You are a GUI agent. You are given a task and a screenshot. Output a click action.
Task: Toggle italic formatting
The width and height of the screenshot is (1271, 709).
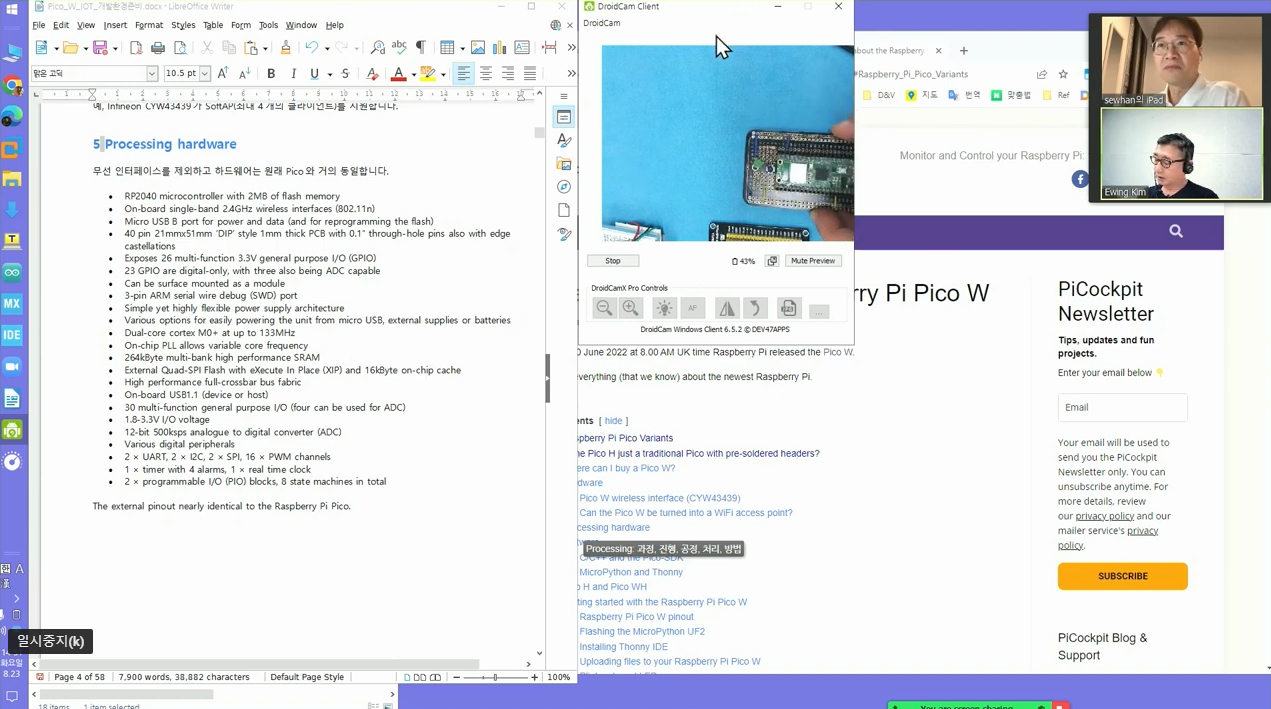point(293,73)
